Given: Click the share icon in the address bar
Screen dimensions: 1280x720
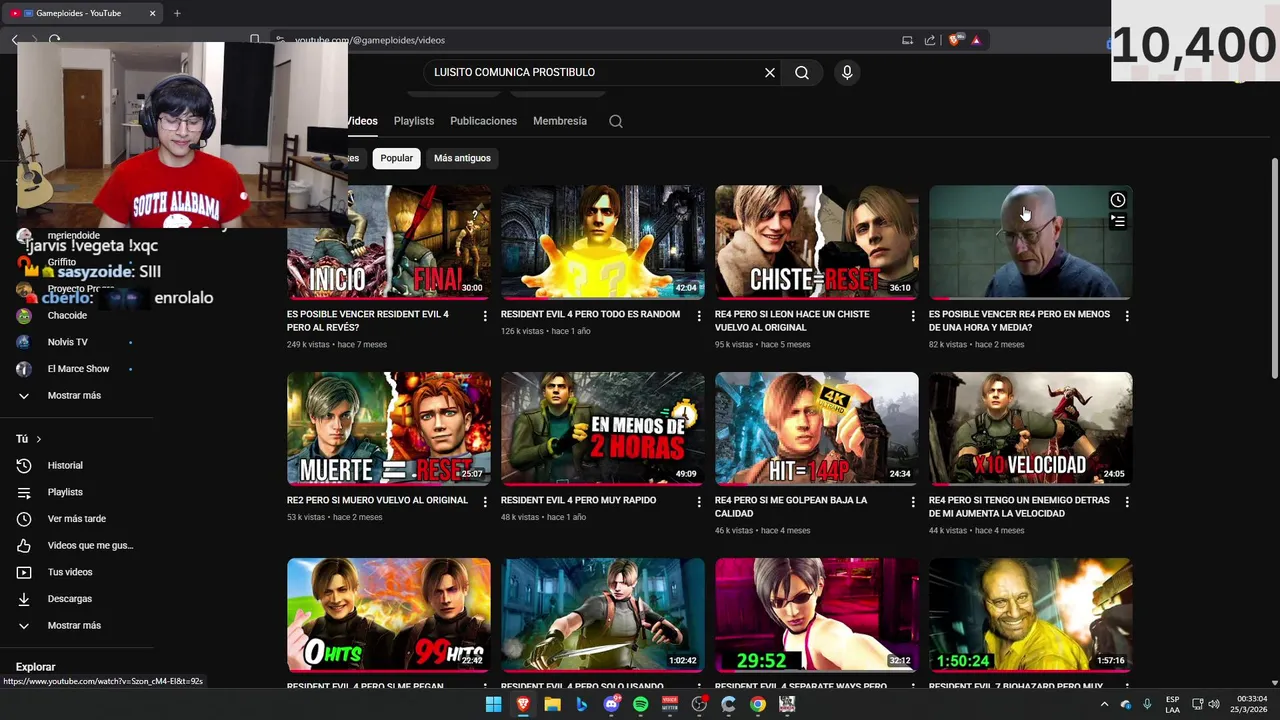Looking at the screenshot, I should tap(930, 40).
